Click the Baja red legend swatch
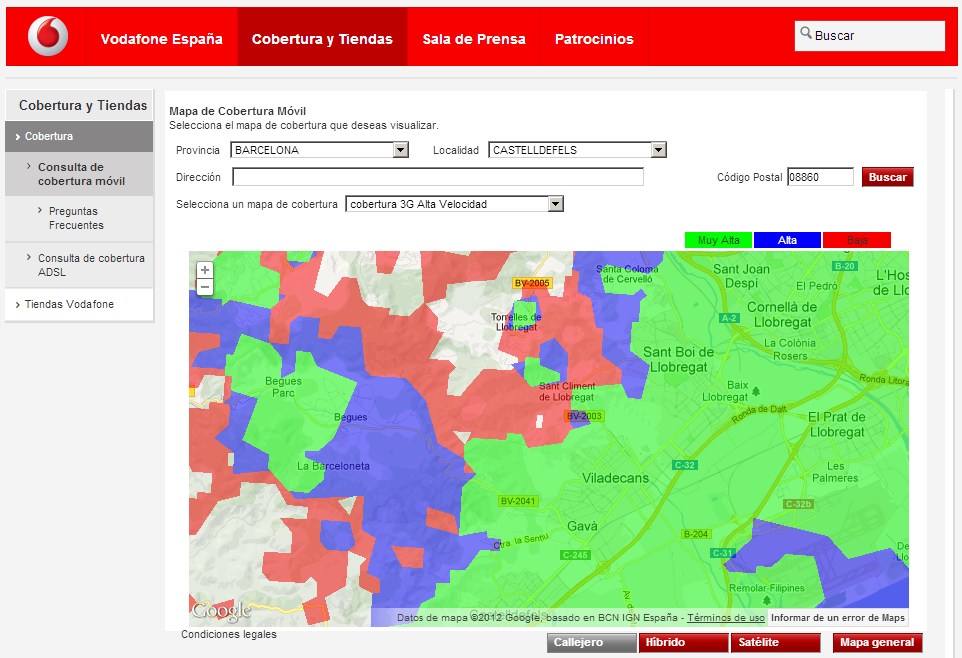Viewport: 962px width, 658px height. 856,240
